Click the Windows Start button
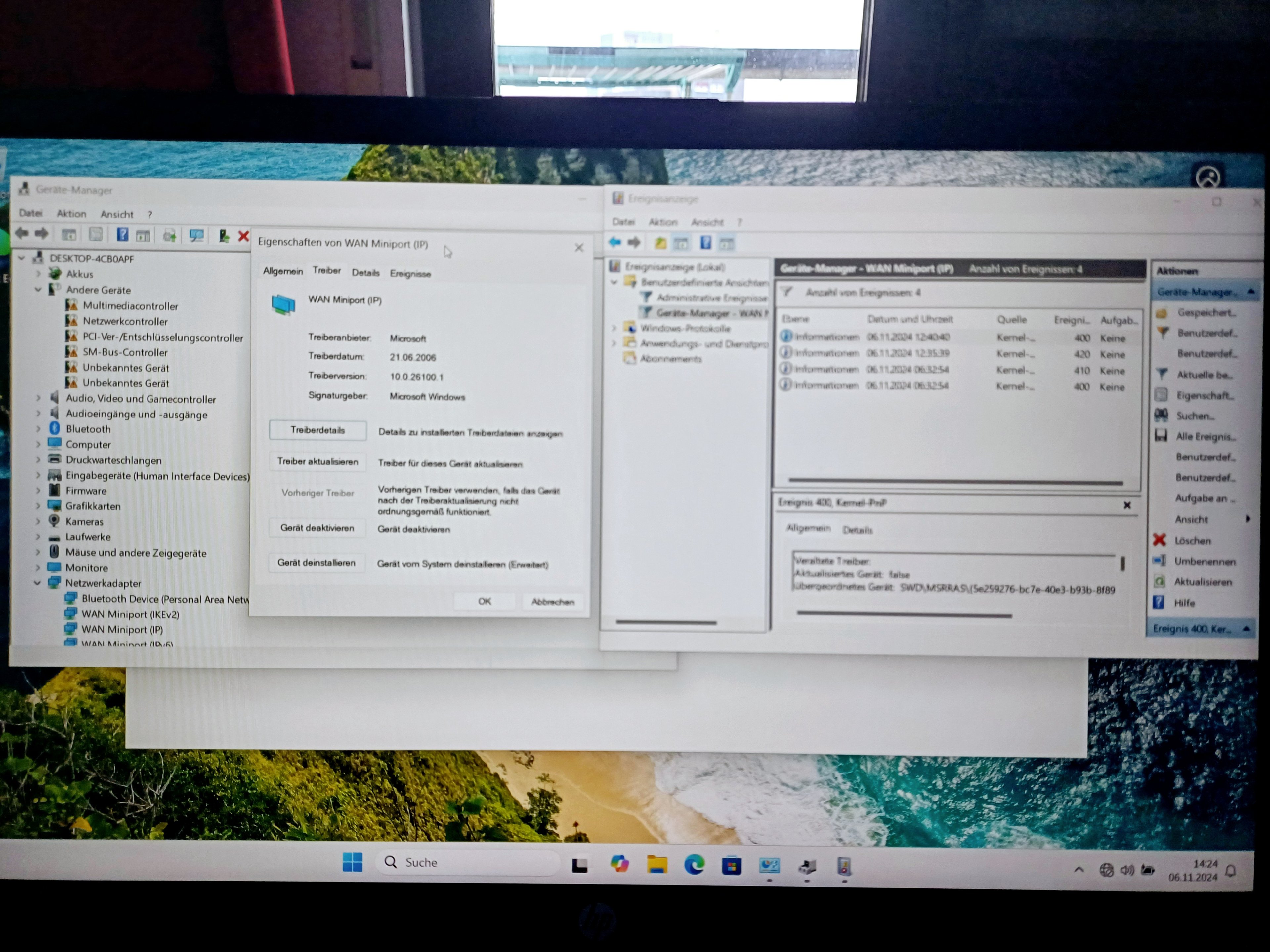1270x952 pixels. point(352,862)
